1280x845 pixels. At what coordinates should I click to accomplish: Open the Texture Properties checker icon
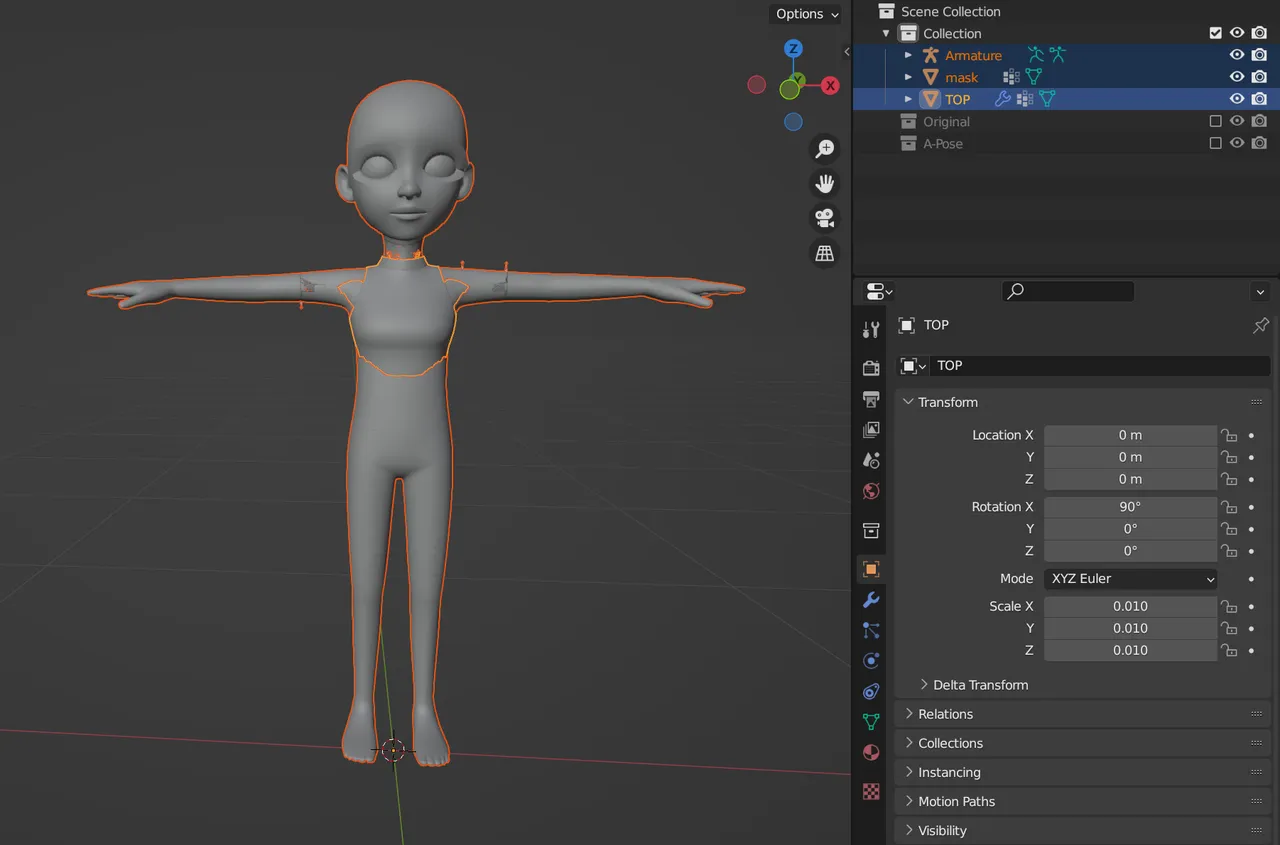[870, 791]
